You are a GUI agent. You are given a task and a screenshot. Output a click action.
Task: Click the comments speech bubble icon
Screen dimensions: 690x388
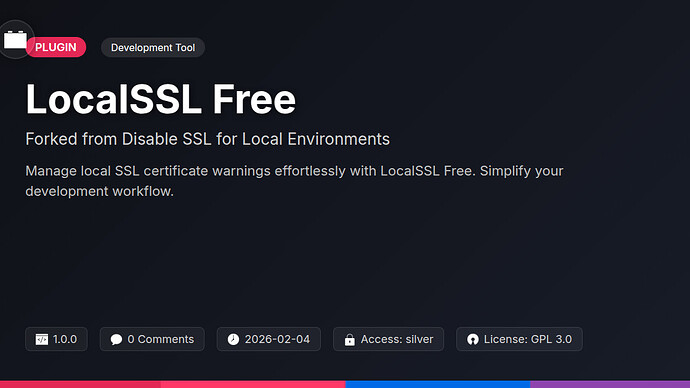coord(116,339)
